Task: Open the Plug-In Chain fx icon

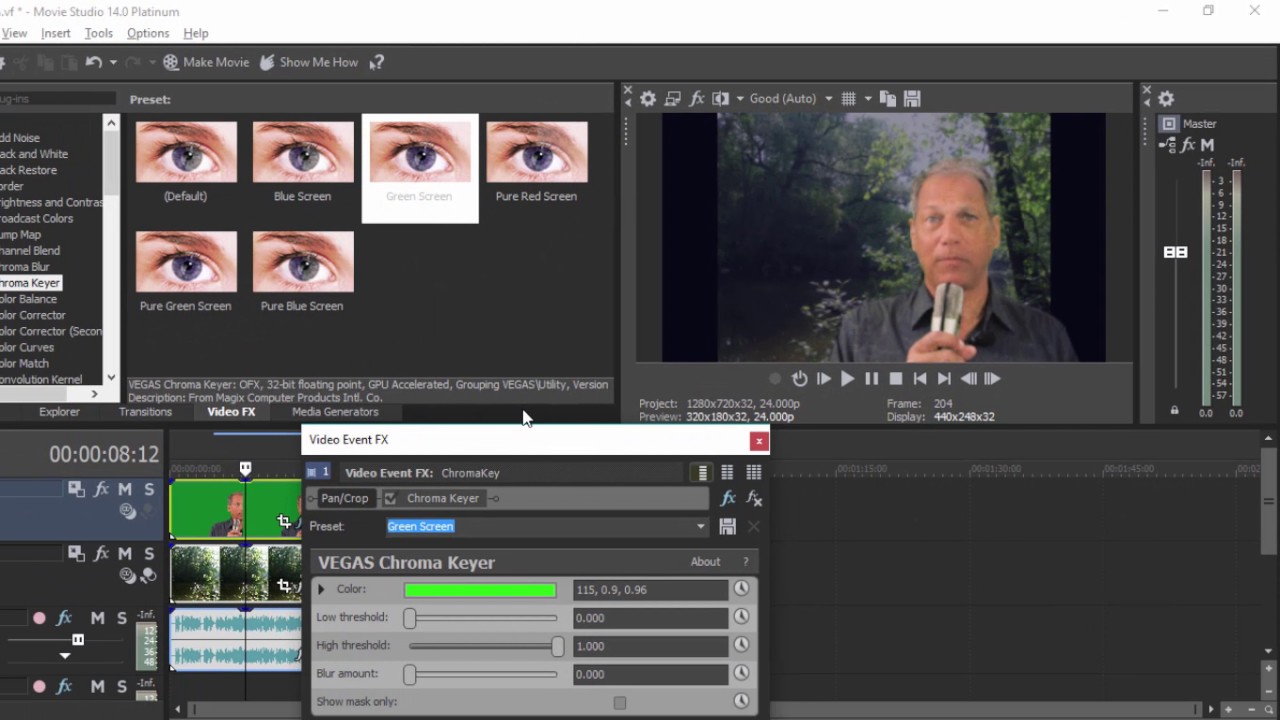Action: (x=728, y=498)
